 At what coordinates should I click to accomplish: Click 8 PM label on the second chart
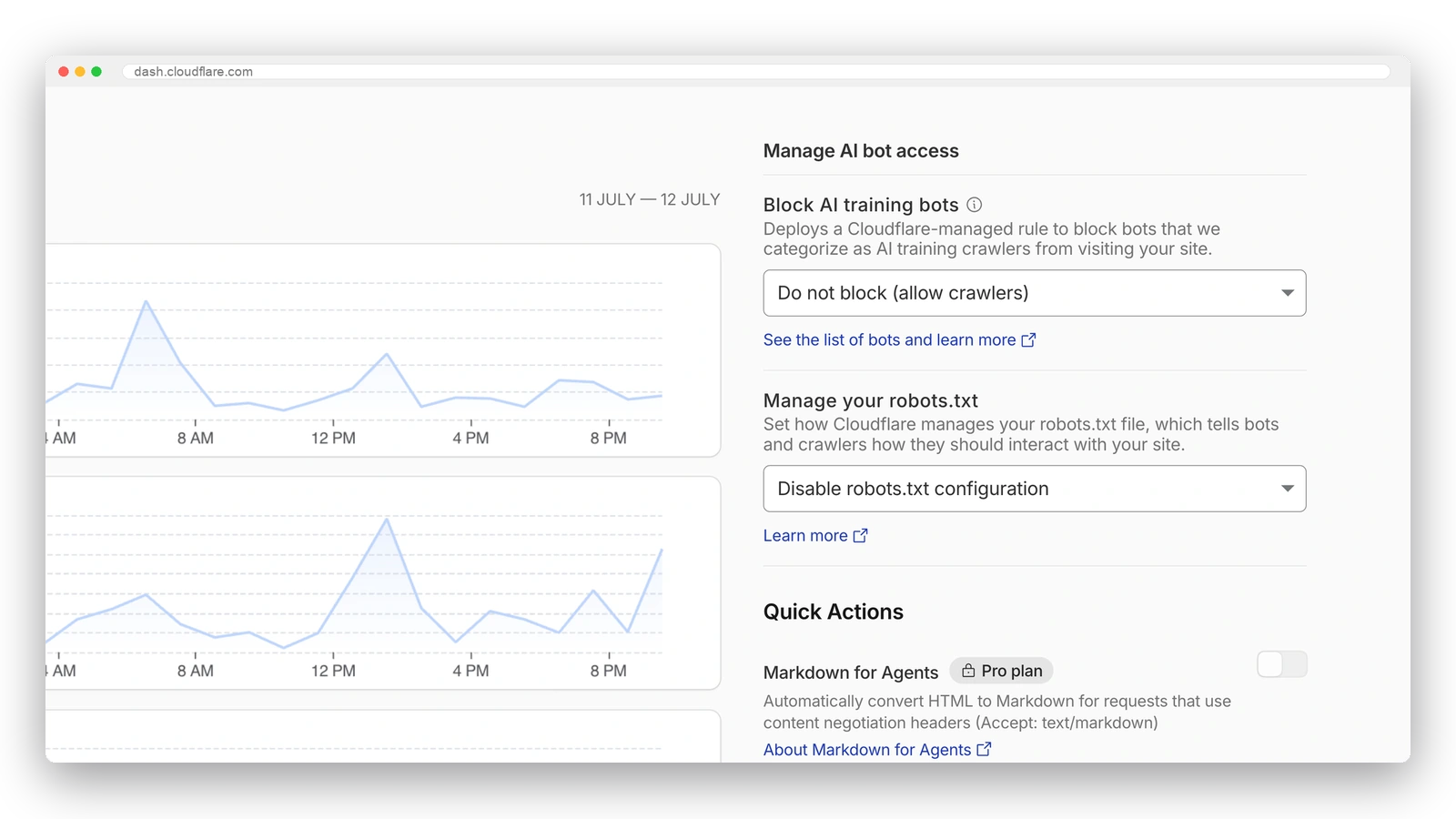point(608,671)
